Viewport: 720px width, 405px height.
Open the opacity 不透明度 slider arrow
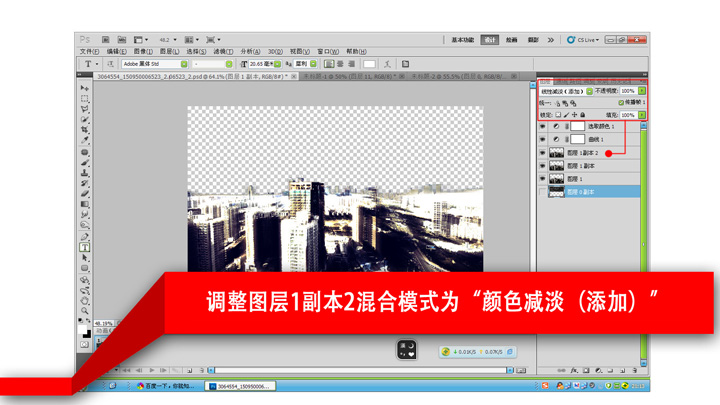click(641, 91)
